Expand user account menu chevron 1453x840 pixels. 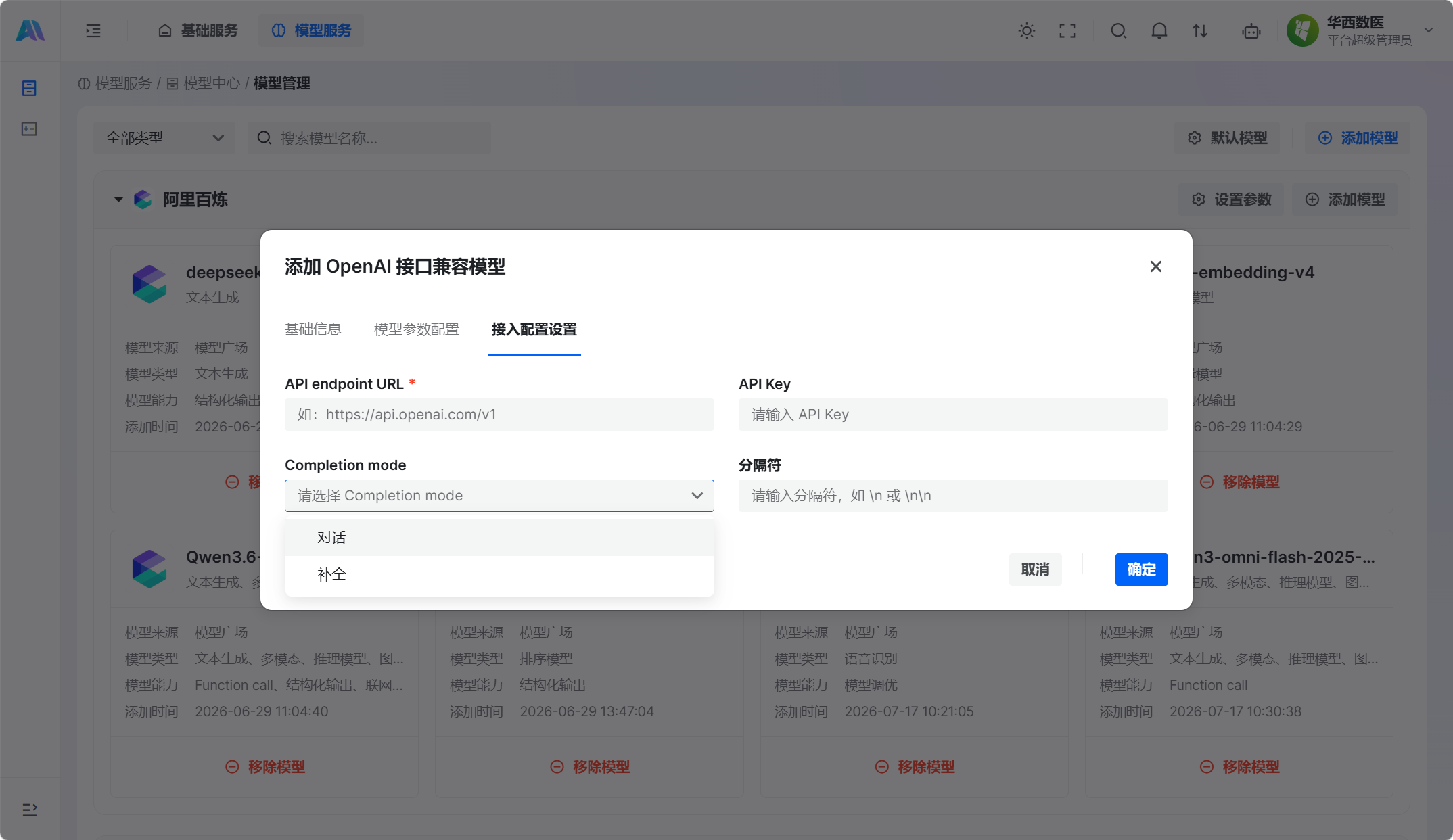(x=1429, y=30)
